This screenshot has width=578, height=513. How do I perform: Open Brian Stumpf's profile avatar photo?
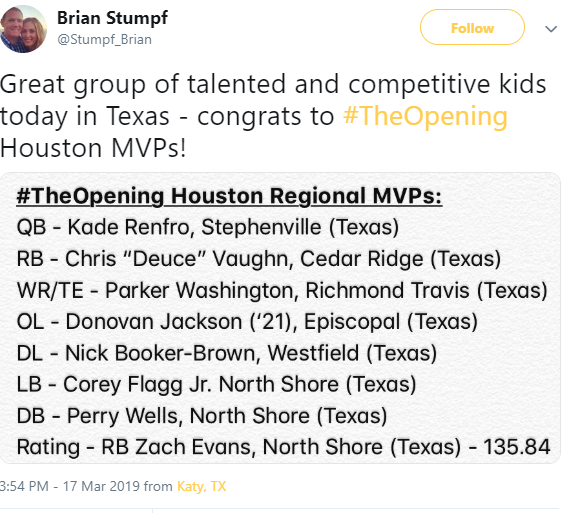pos(23,29)
